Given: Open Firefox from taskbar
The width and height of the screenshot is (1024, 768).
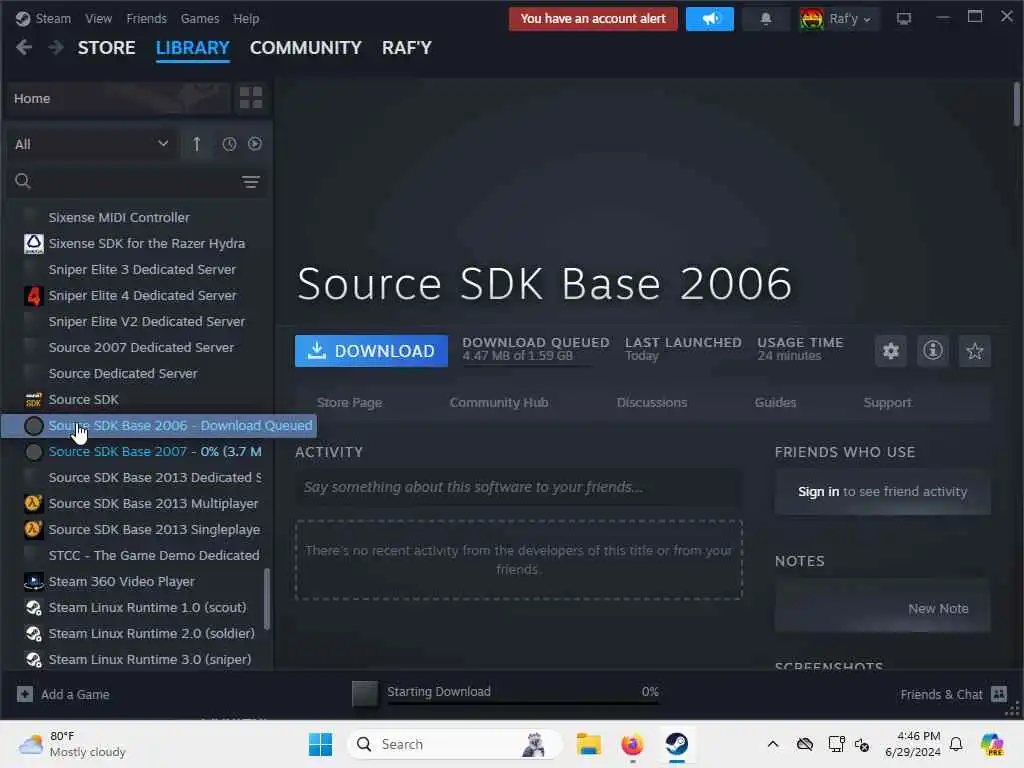Looking at the screenshot, I should pyautogui.click(x=632, y=744).
